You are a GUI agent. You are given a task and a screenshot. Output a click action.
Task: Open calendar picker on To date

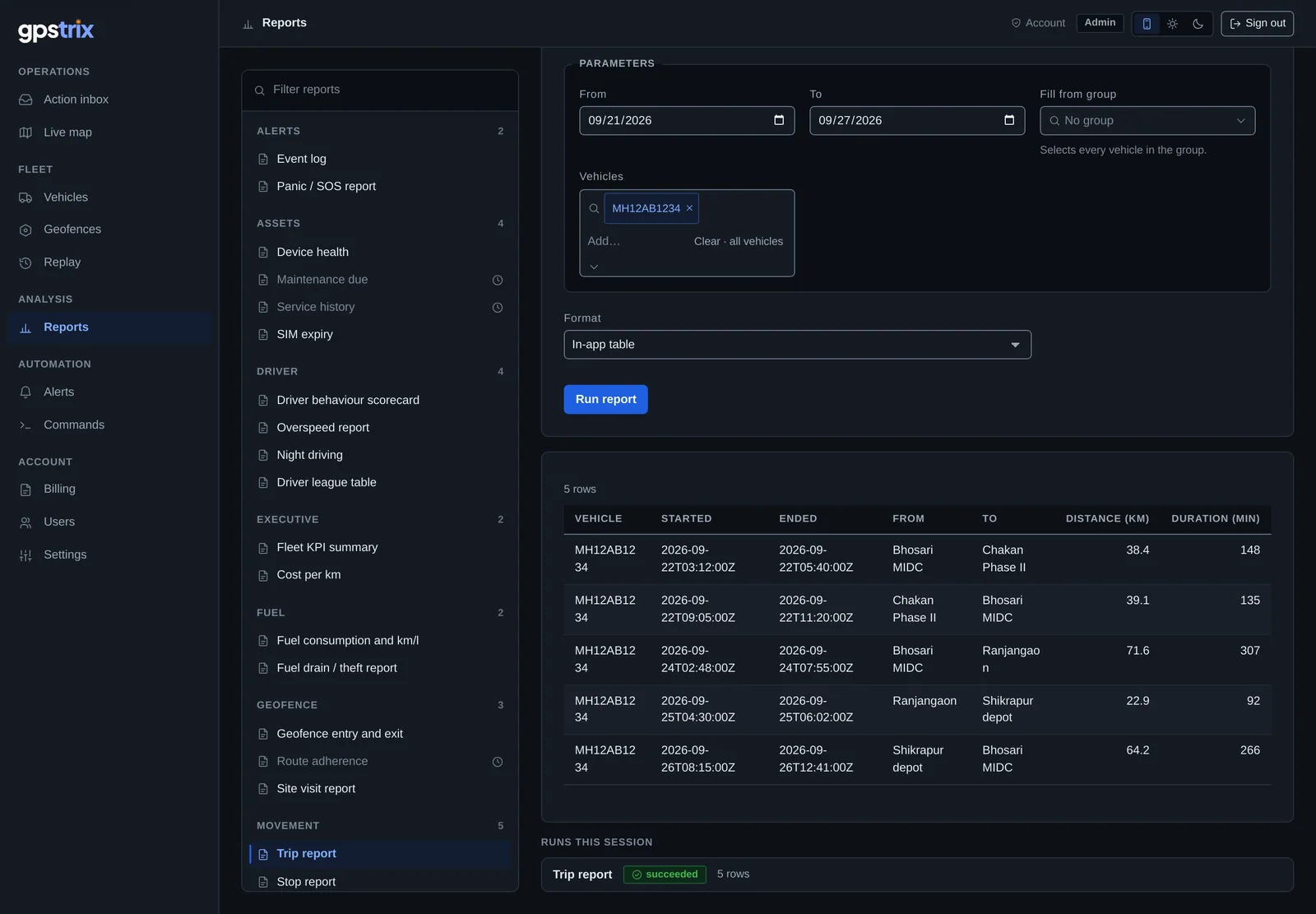point(1009,120)
